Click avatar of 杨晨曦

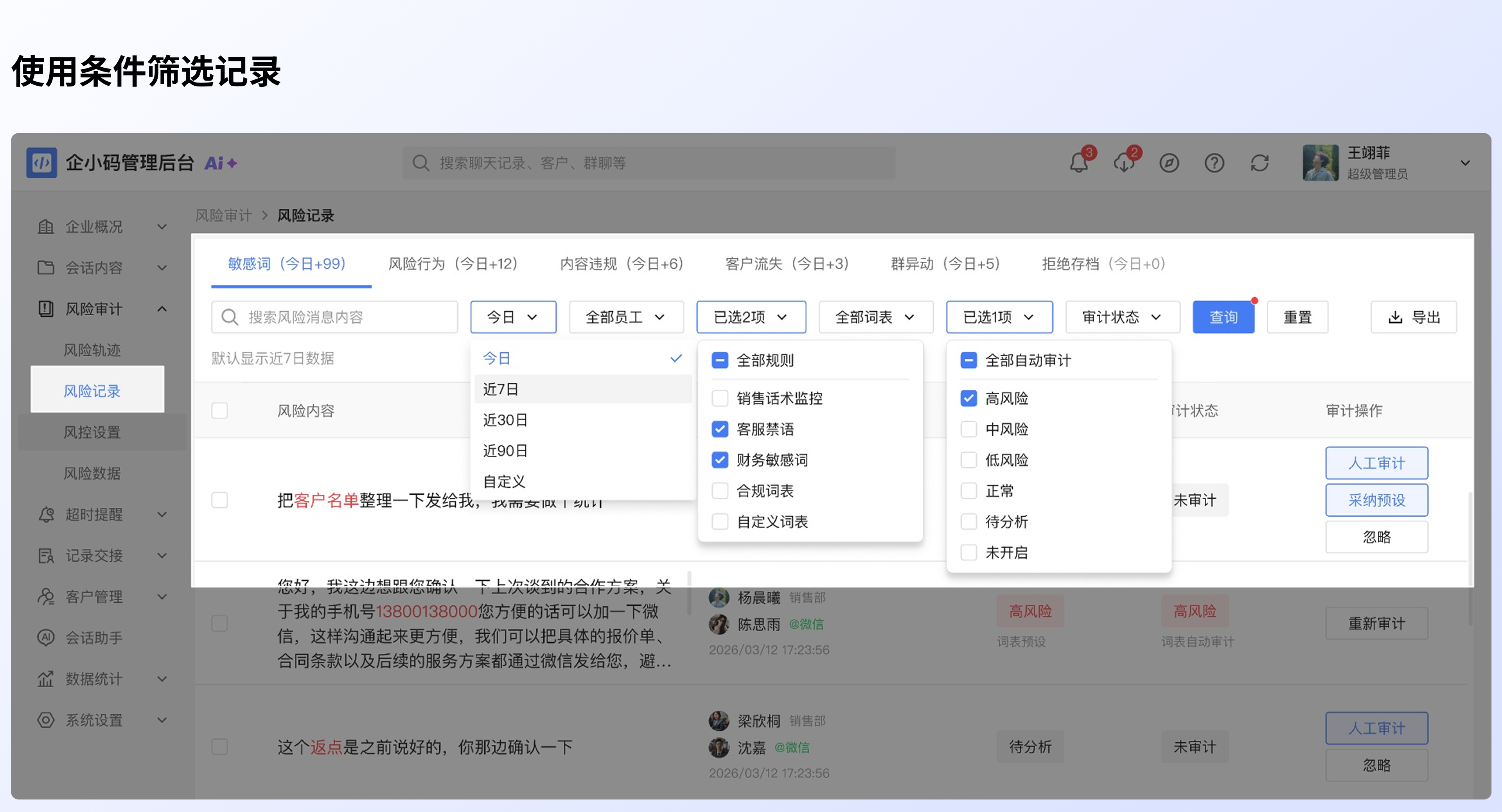(719, 598)
